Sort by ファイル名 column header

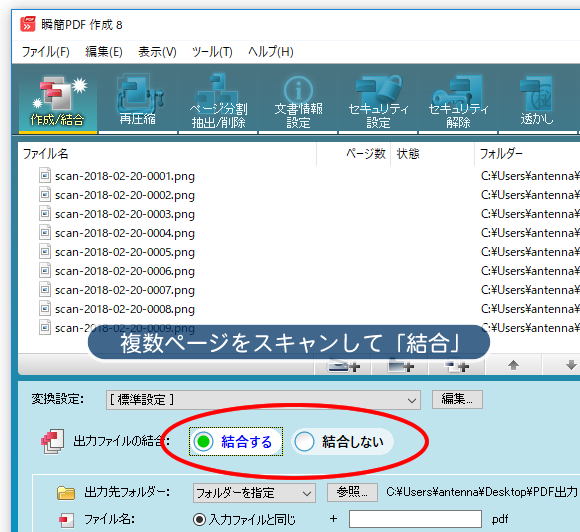[x=167, y=154]
